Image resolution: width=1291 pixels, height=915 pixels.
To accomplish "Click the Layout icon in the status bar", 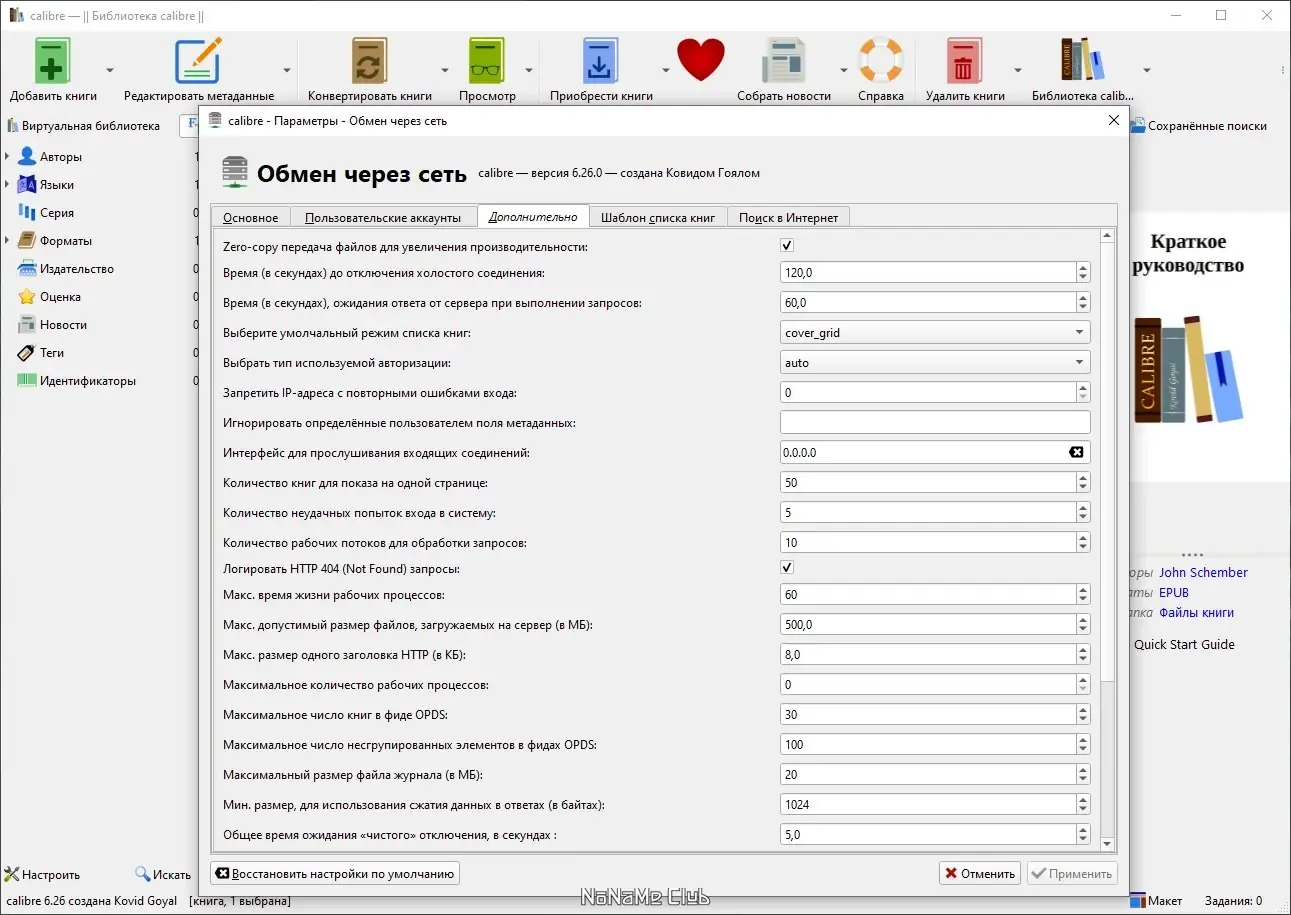I will [1138, 901].
